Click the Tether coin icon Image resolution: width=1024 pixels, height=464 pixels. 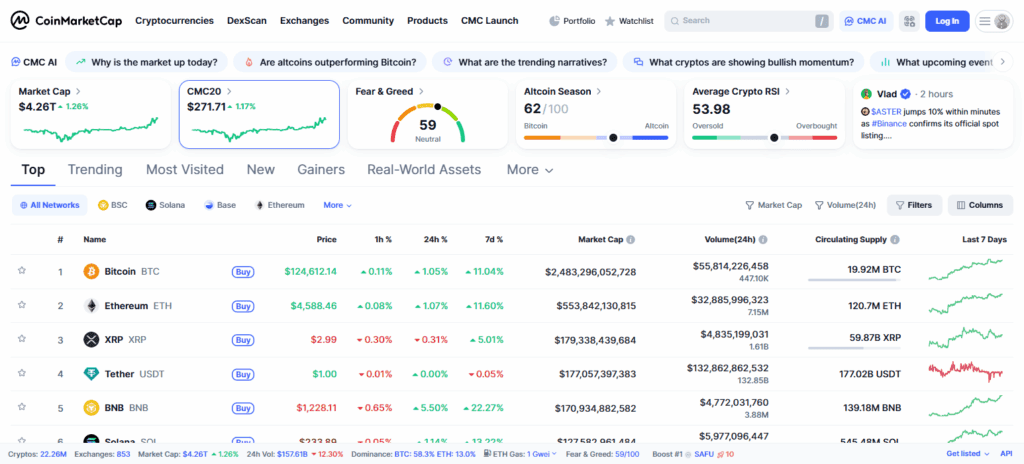click(91, 374)
